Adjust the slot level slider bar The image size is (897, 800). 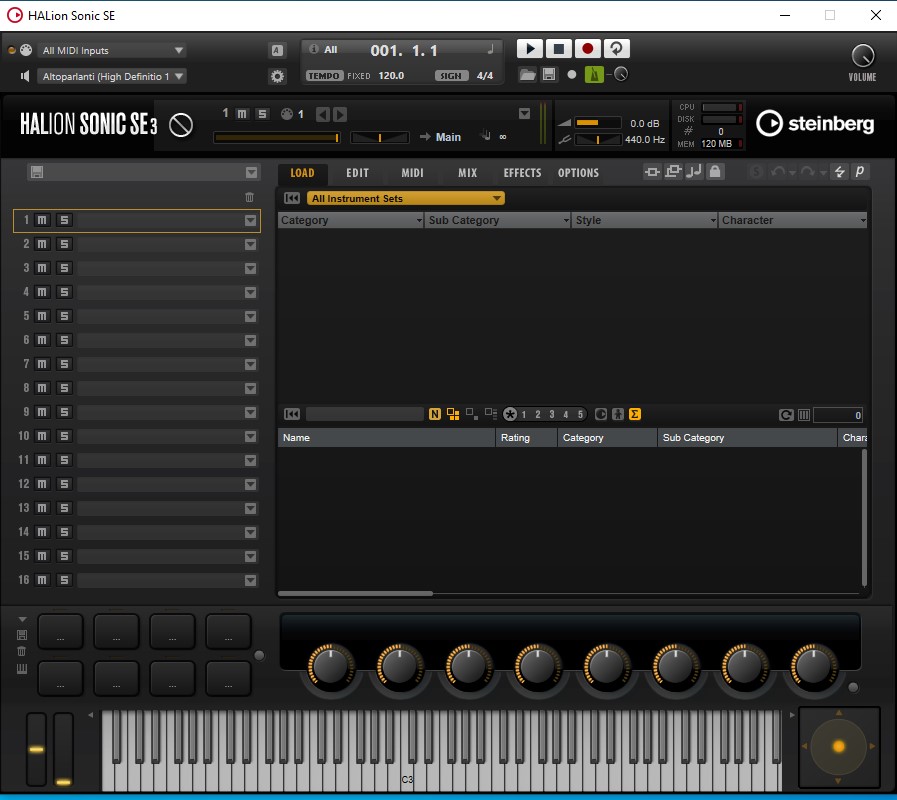pyautogui.click(x=277, y=137)
